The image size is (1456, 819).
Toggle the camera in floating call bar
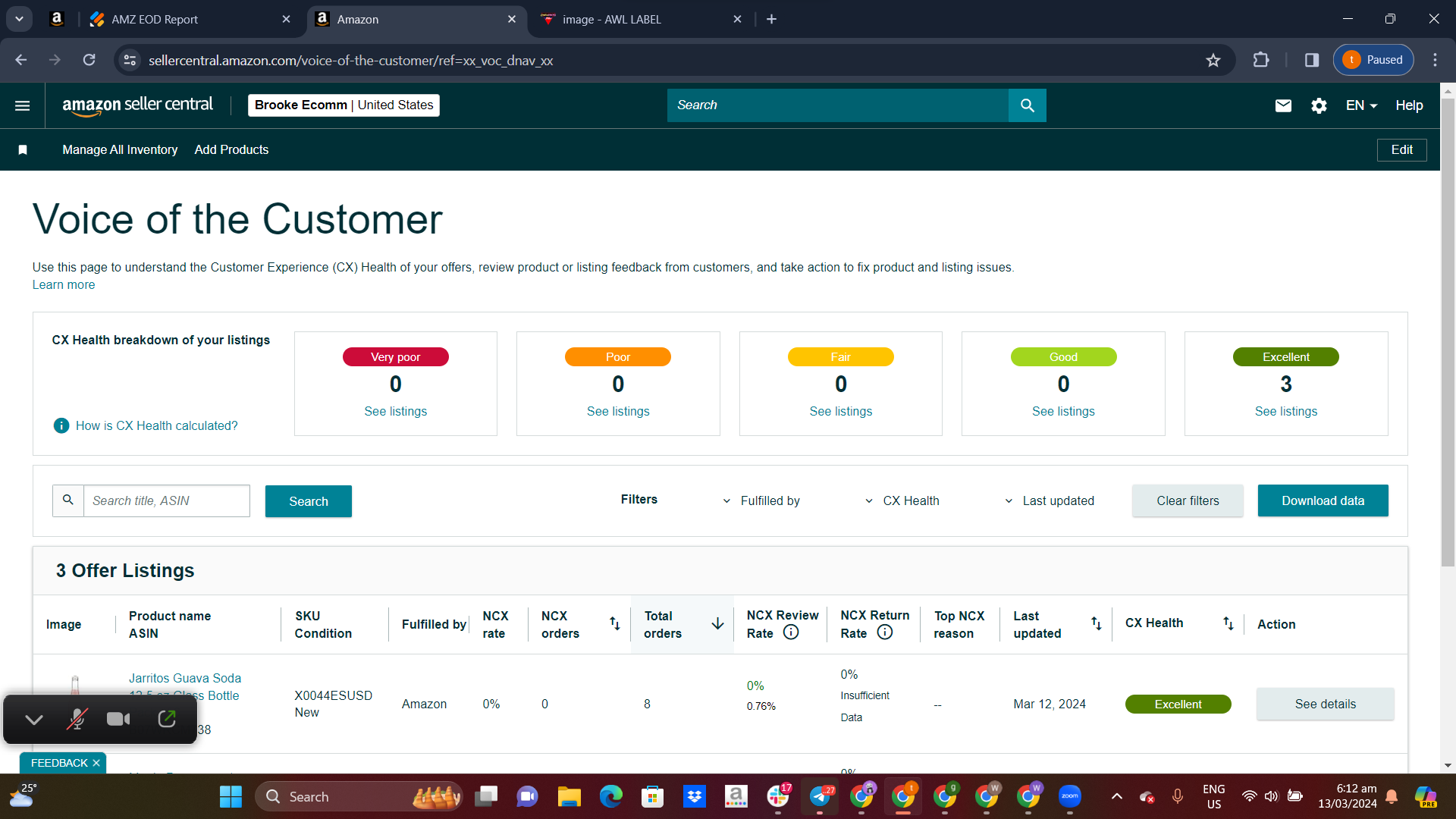pos(118,719)
